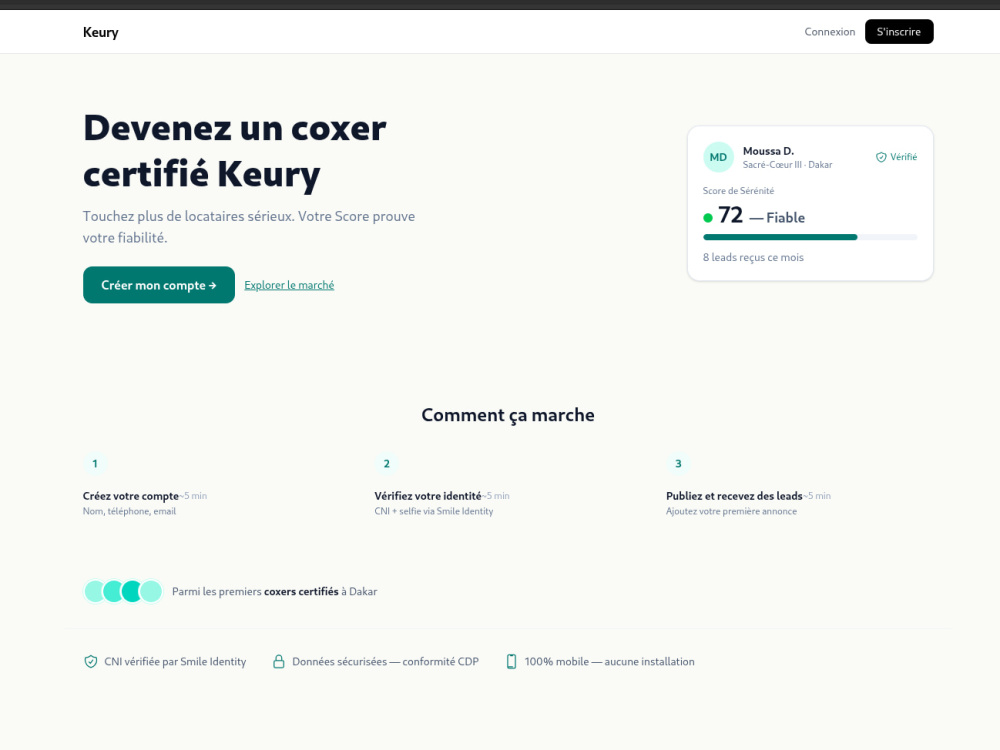Viewport: 1000px width, 750px height.
Task: Select the step 1 number badge
Action: pyautogui.click(x=95, y=464)
